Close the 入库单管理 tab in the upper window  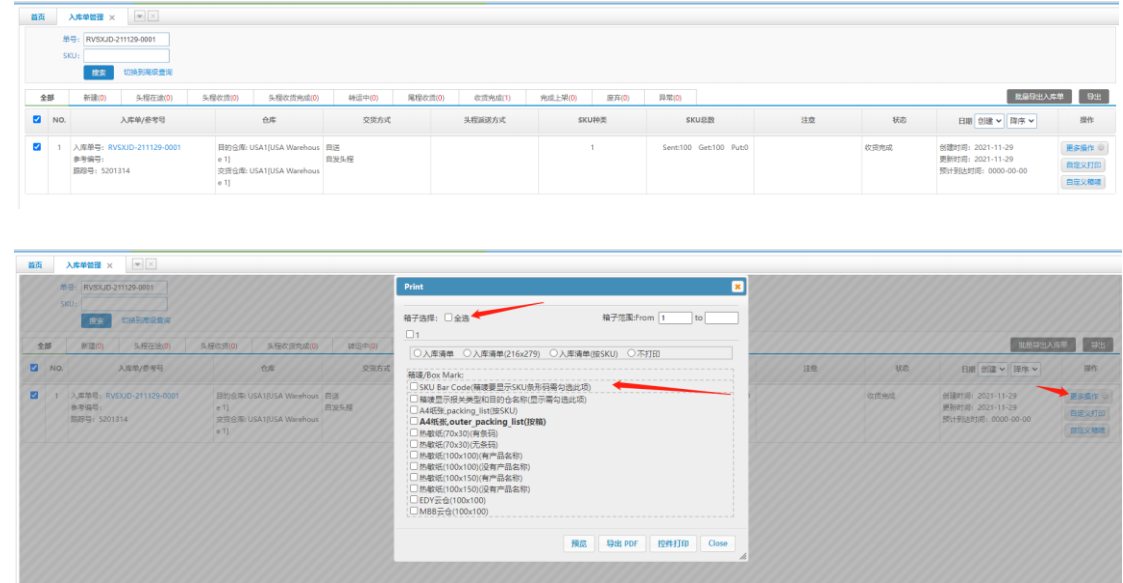(112, 17)
